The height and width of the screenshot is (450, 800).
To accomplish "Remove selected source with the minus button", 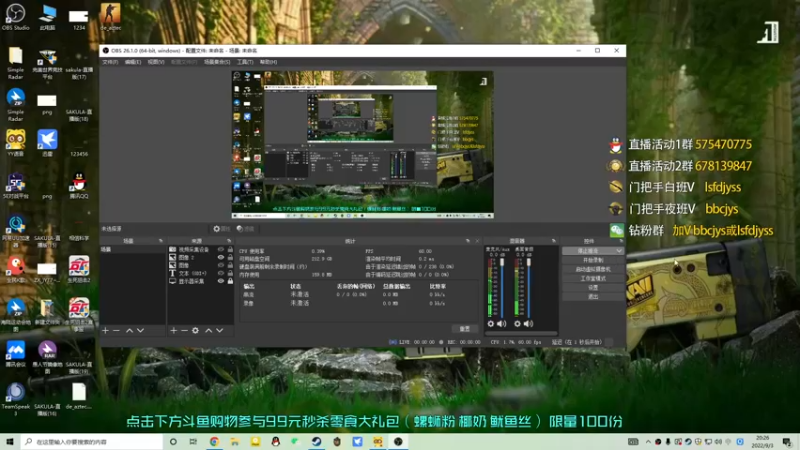I will [184, 331].
